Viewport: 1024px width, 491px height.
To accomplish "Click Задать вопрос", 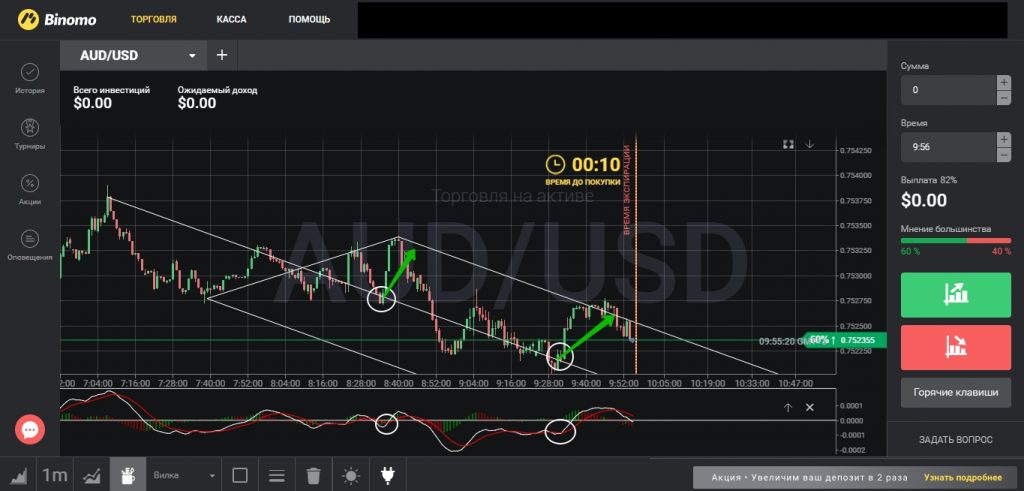I will 955,439.
